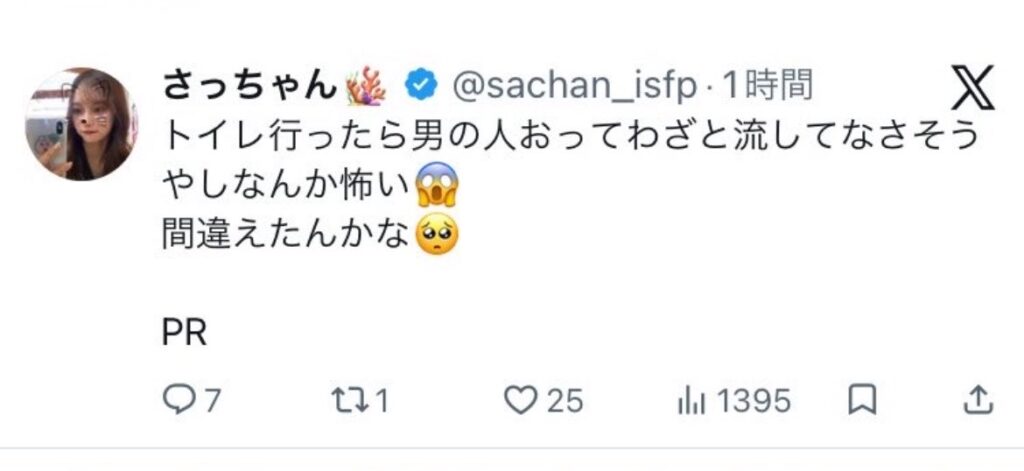Screen dimensions: 1024x471
Task: Bookmark this post by さっちゃん
Action: tap(861, 400)
